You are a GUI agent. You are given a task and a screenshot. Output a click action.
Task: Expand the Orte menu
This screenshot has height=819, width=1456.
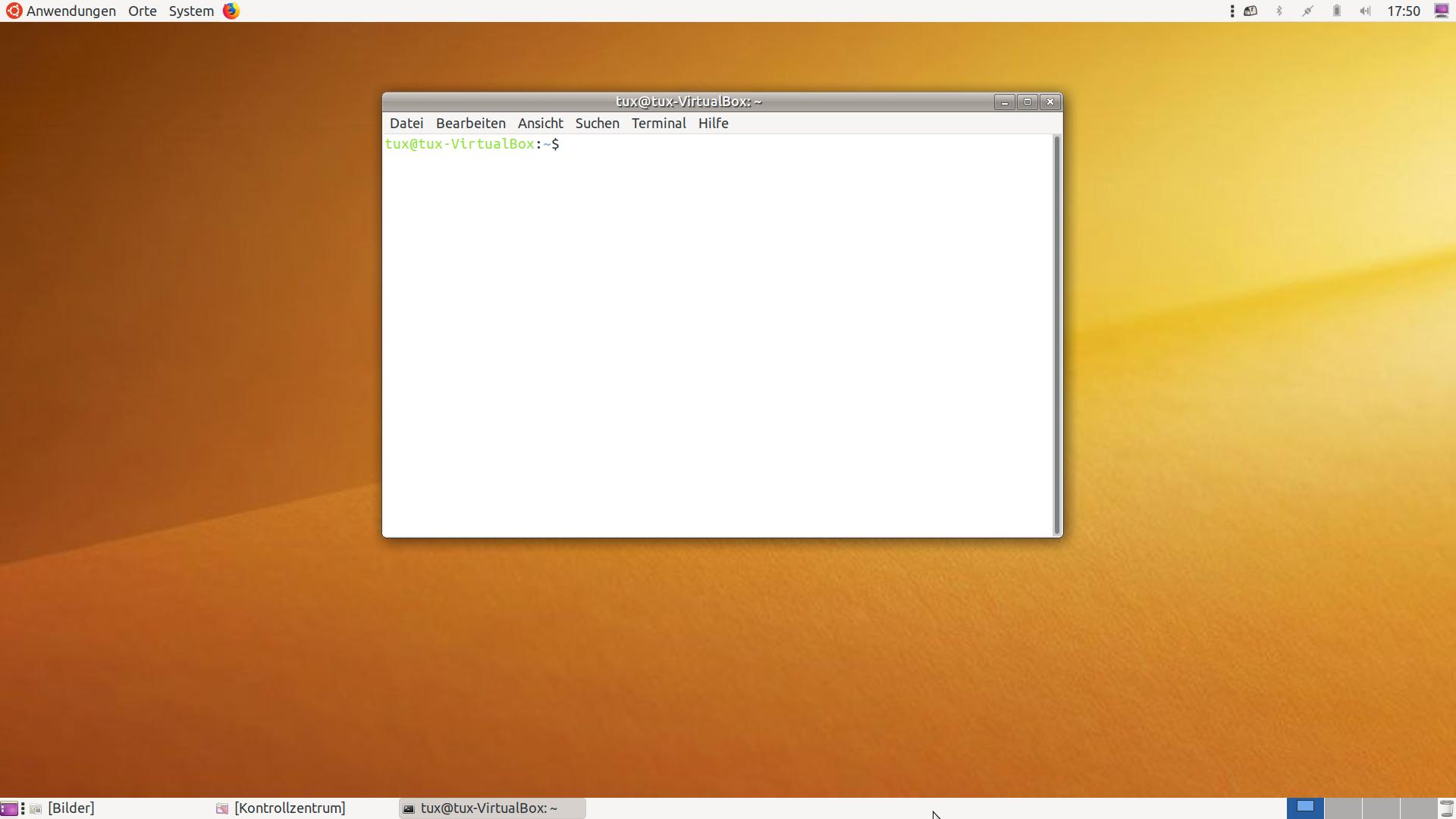[x=142, y=11]
